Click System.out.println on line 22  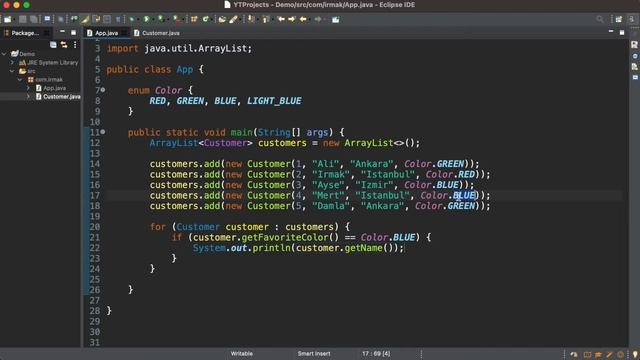click(x=242, y=248)
